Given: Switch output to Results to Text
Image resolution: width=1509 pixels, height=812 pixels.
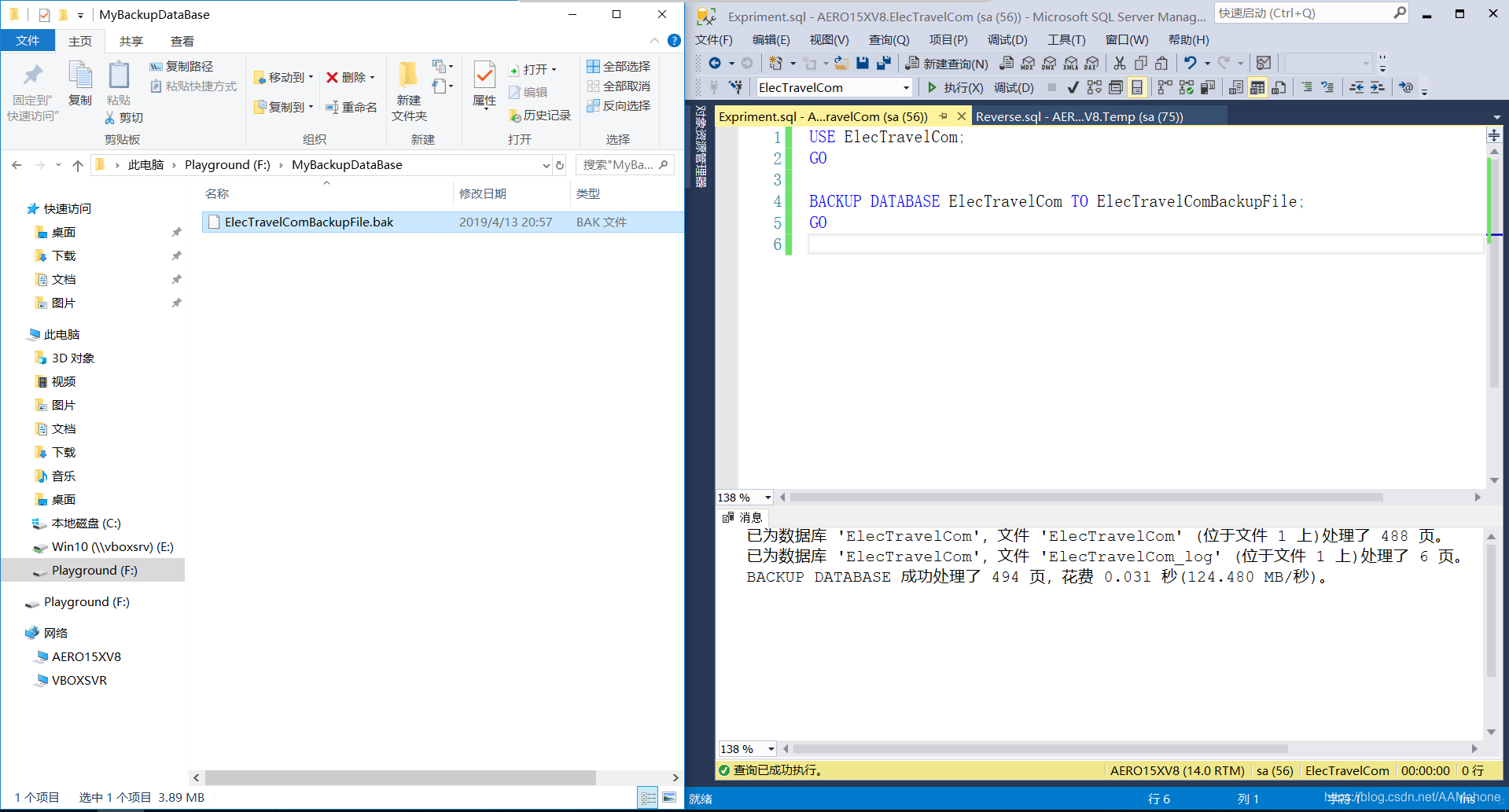Looking at the screenshot, I should pos(1236,87).
